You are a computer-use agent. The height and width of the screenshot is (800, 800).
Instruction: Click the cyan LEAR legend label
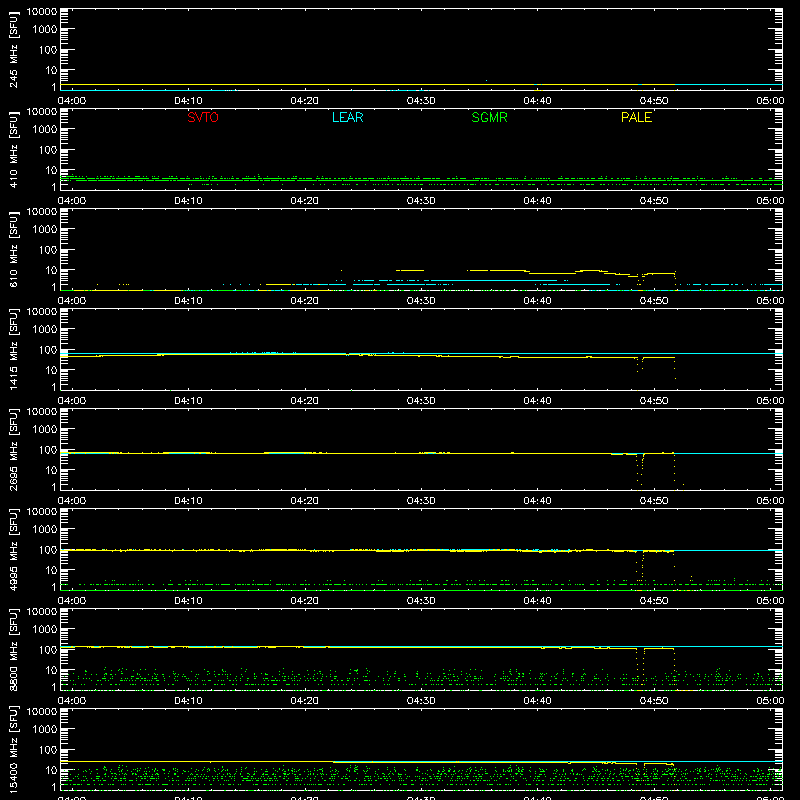[x=347, y=117]
